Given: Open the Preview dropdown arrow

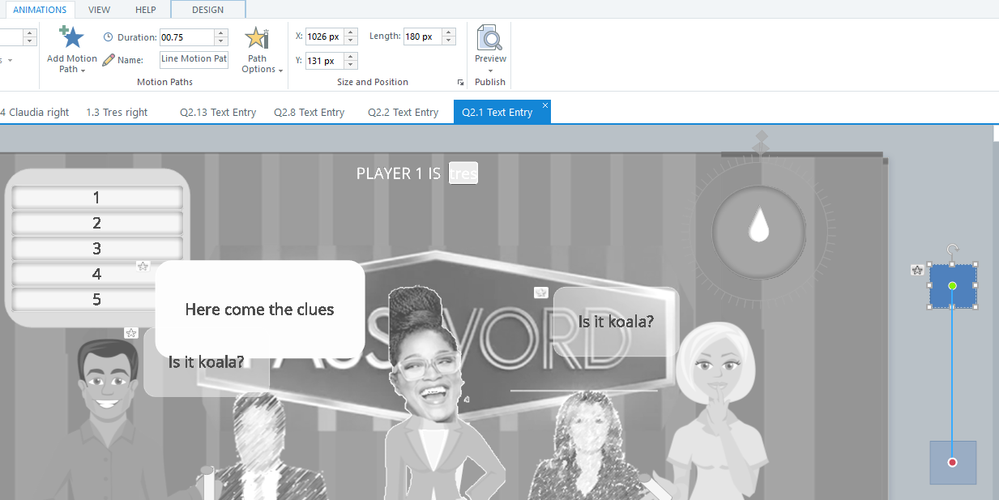Looking at the screenshot, I should [490, 70].
